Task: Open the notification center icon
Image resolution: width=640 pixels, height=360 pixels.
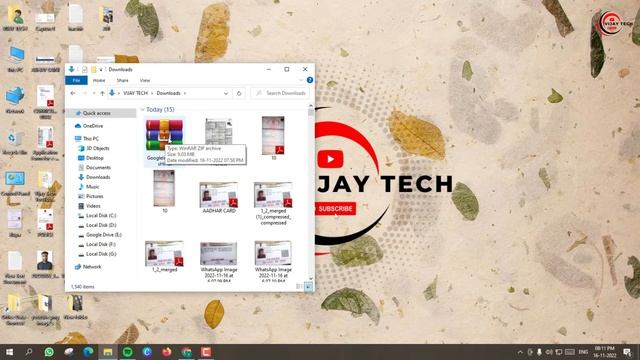Action: coord(627,352)
